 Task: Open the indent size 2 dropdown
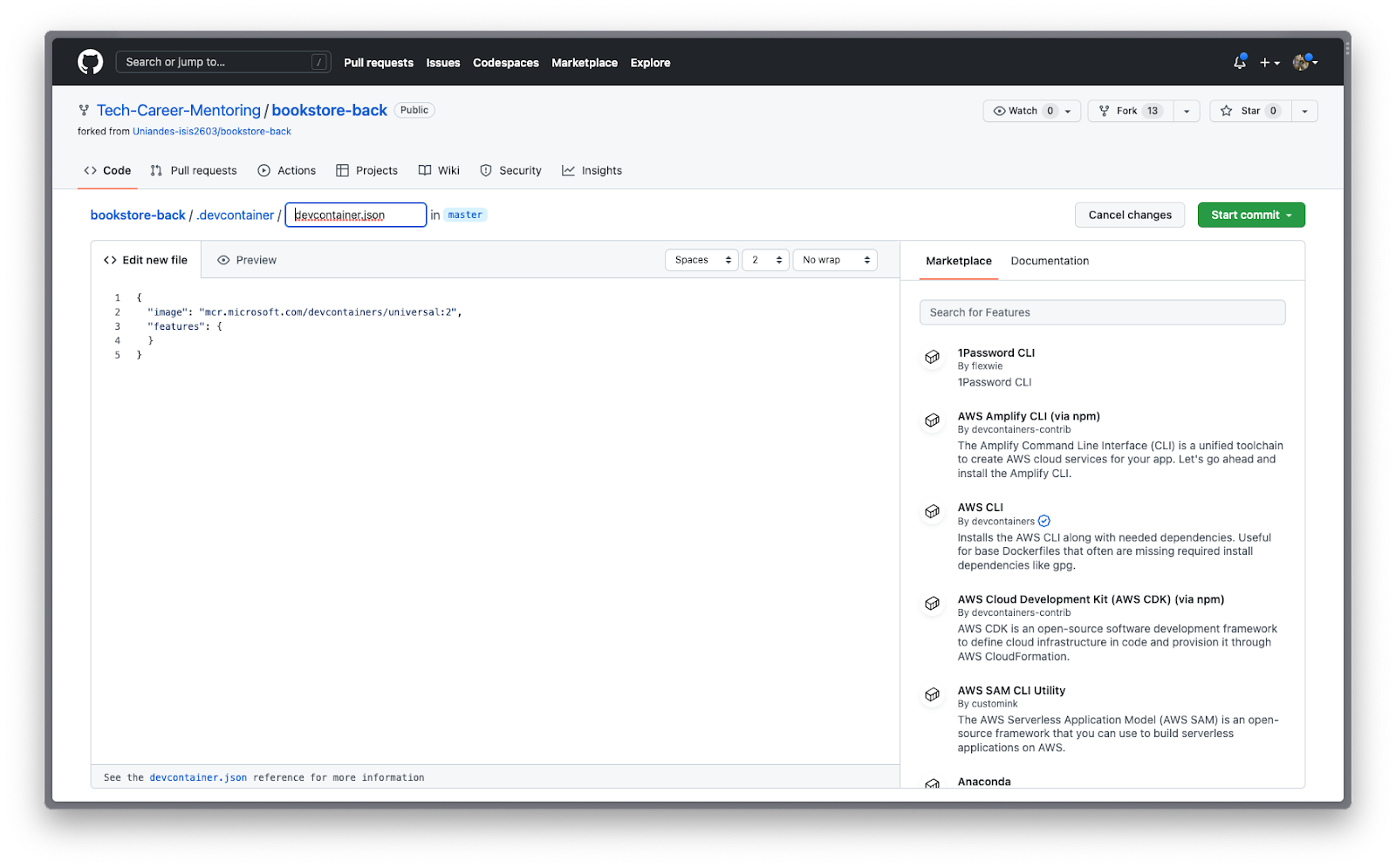click(x=765, y=260)
